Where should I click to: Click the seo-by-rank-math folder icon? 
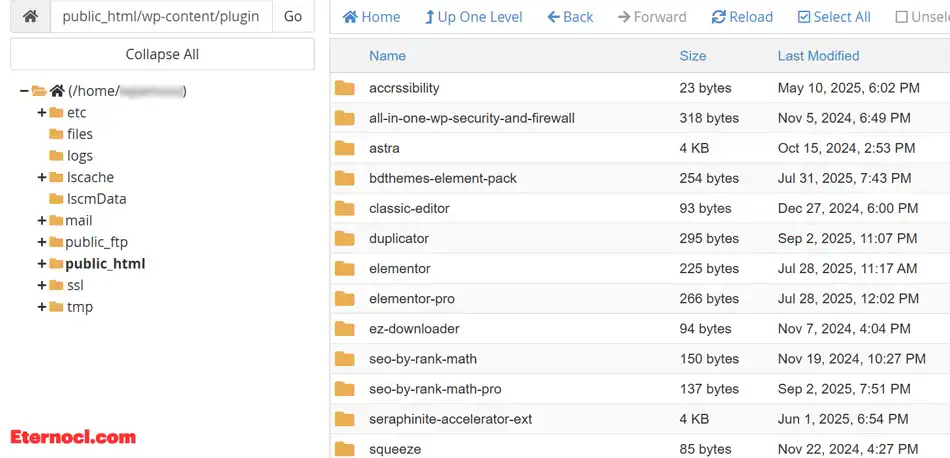(x=345, y=359)
